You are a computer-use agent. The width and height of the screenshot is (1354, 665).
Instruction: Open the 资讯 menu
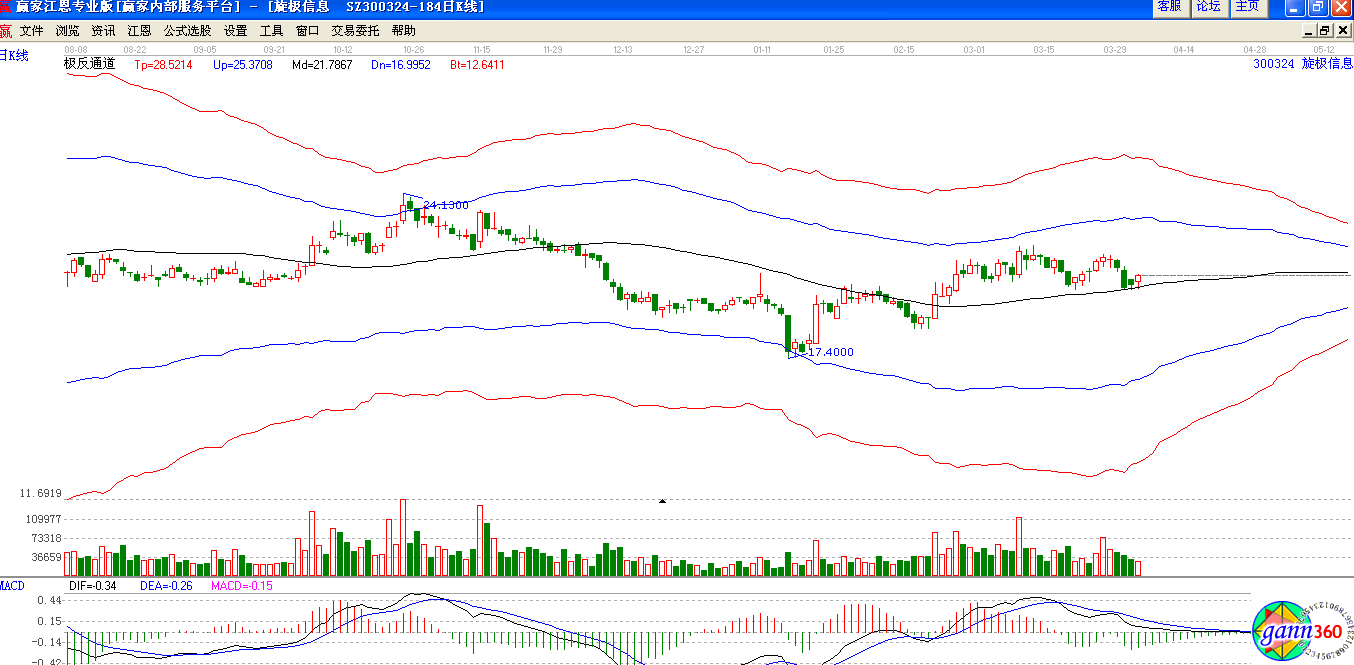pyautogui.click(x=103, y=31)
